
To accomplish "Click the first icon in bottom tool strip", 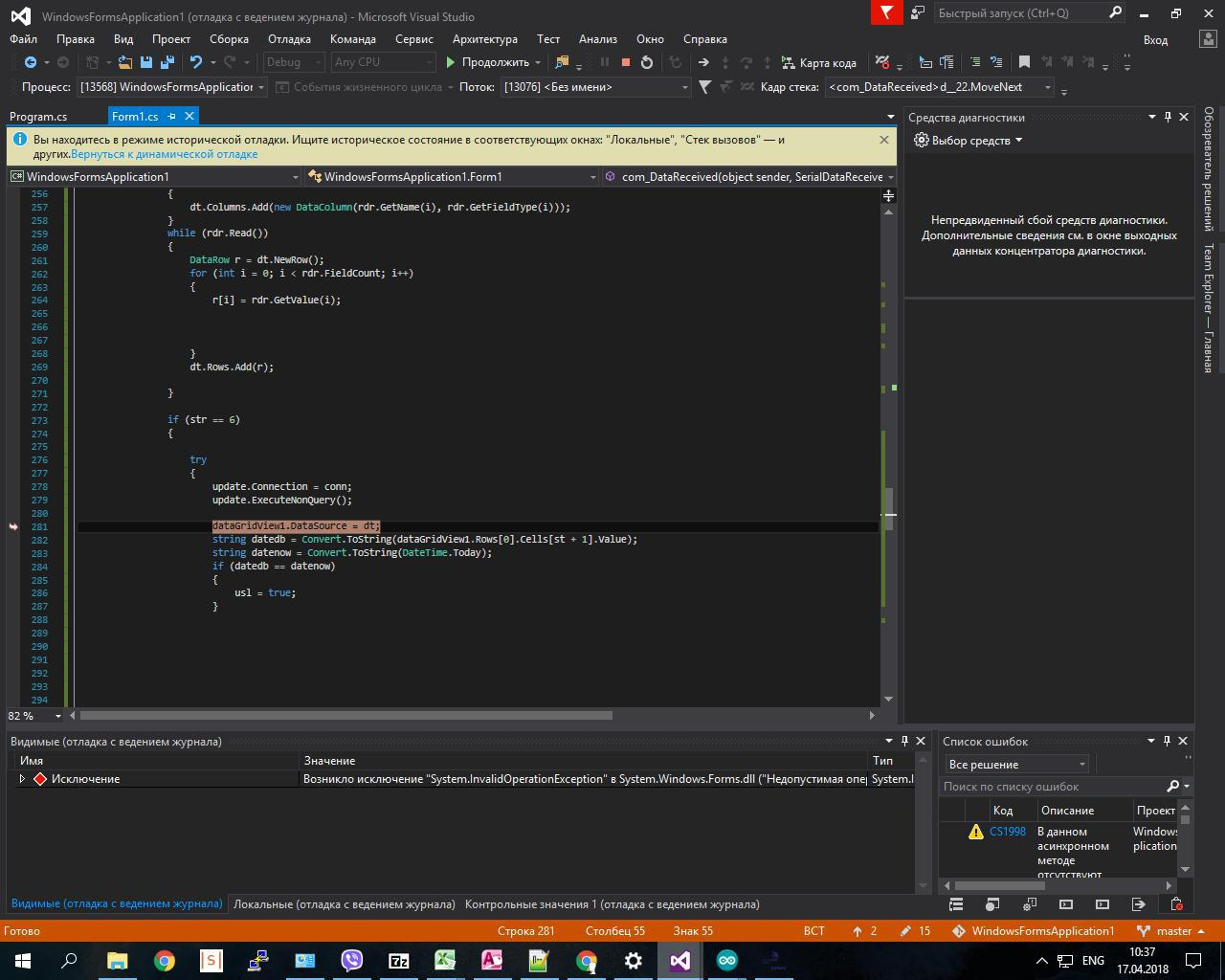I will pyautogui.click(x=956, y=904).
